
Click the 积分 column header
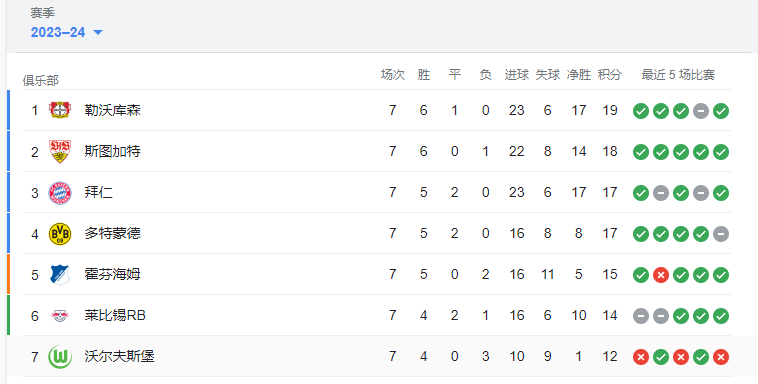coord(610,74)
